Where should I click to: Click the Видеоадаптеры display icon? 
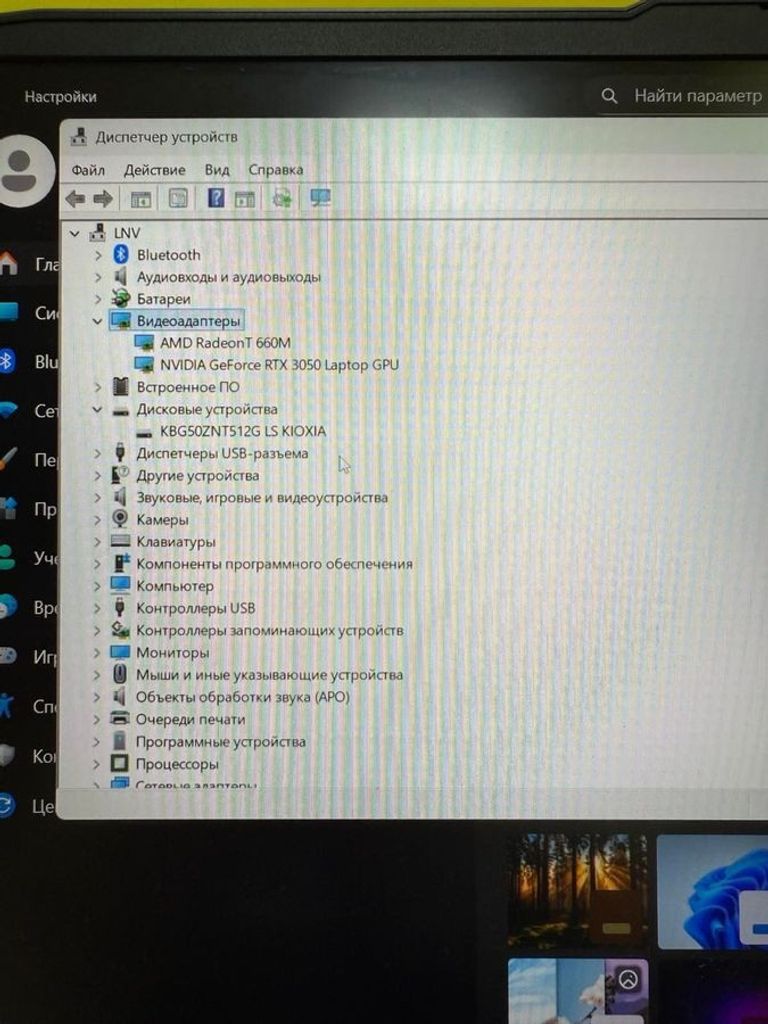coord(120,321)
